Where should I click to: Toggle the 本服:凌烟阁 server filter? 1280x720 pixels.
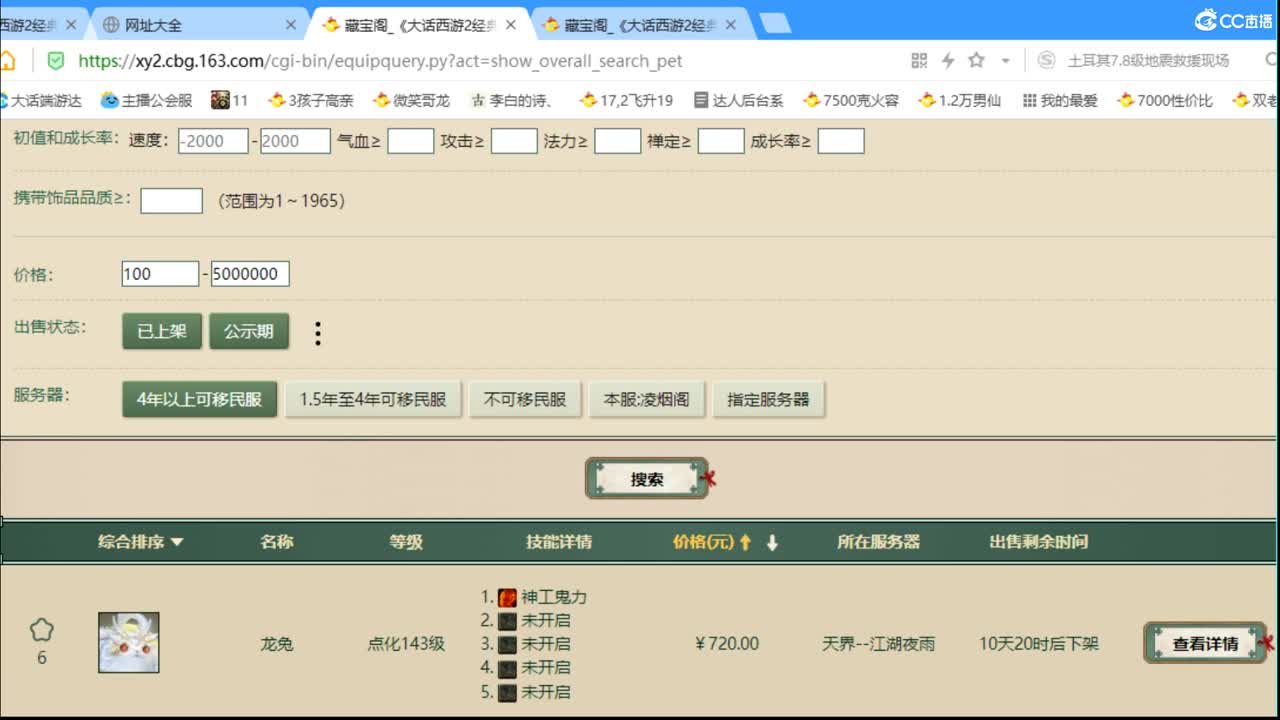647,399
